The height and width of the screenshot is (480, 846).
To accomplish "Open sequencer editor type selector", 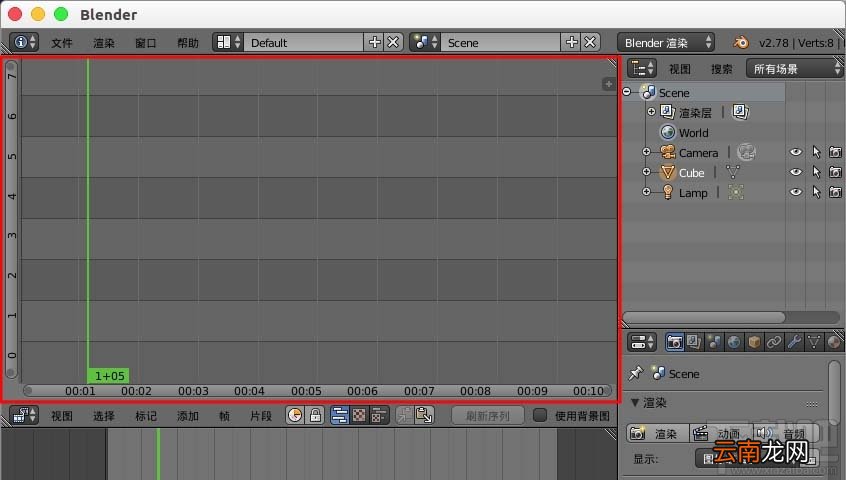I will (24, 415).
